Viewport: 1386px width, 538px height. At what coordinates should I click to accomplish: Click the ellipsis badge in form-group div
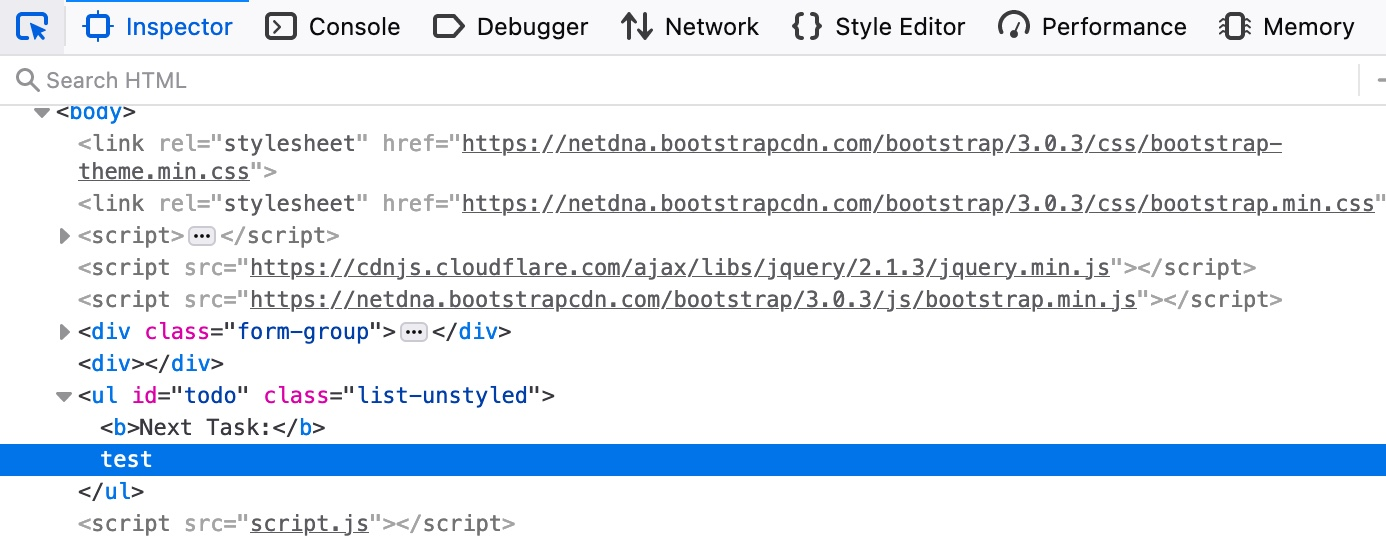coord(413,332)
